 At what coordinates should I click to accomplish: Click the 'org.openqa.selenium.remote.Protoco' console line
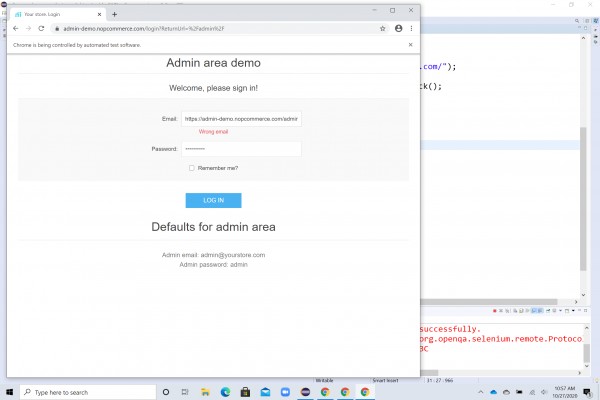click(x=501, y=339)
